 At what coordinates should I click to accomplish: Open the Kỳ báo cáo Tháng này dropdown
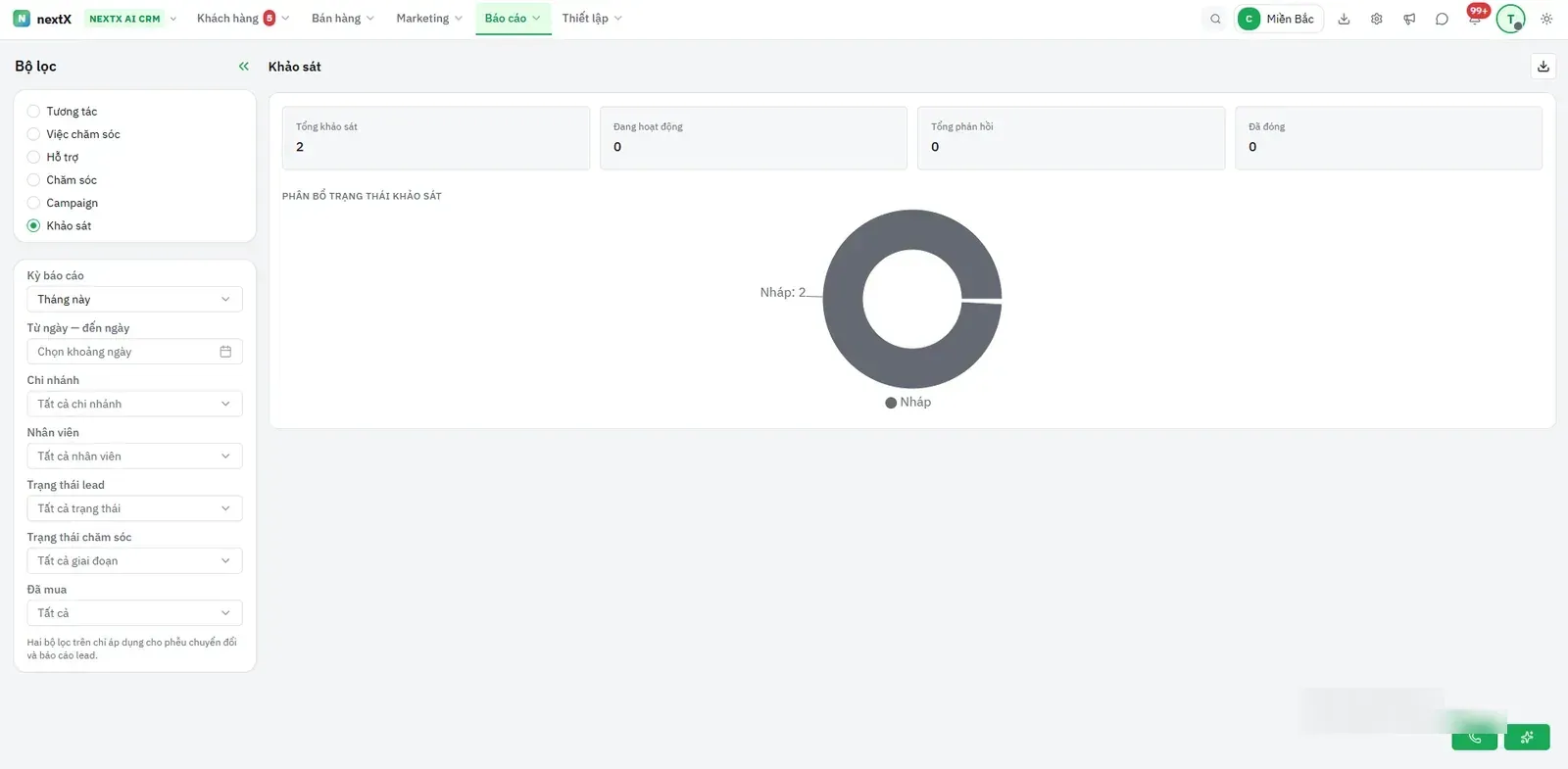134,300
